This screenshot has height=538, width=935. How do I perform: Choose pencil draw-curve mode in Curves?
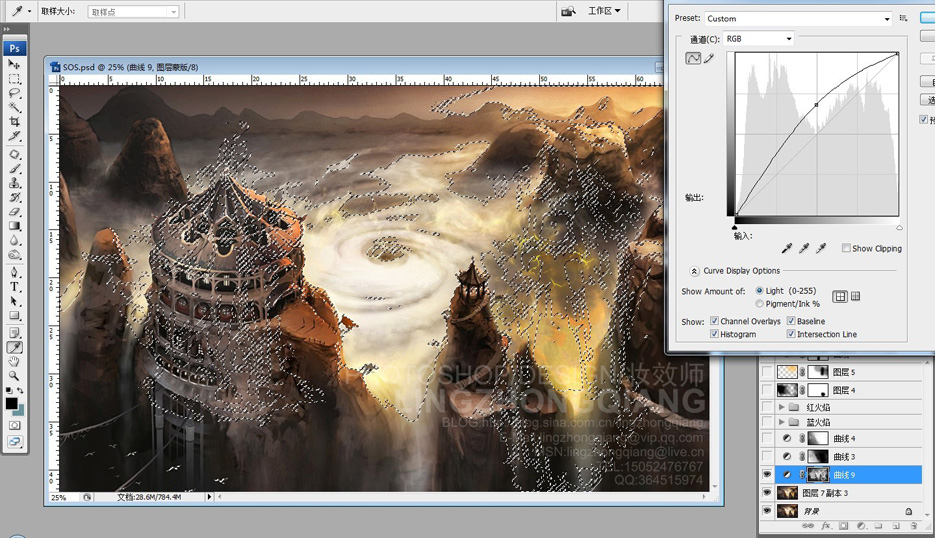[708, 58]
